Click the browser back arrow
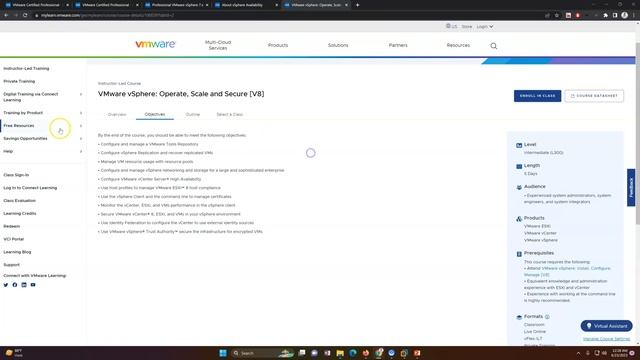The image size is (640, 360). (6, 15)
